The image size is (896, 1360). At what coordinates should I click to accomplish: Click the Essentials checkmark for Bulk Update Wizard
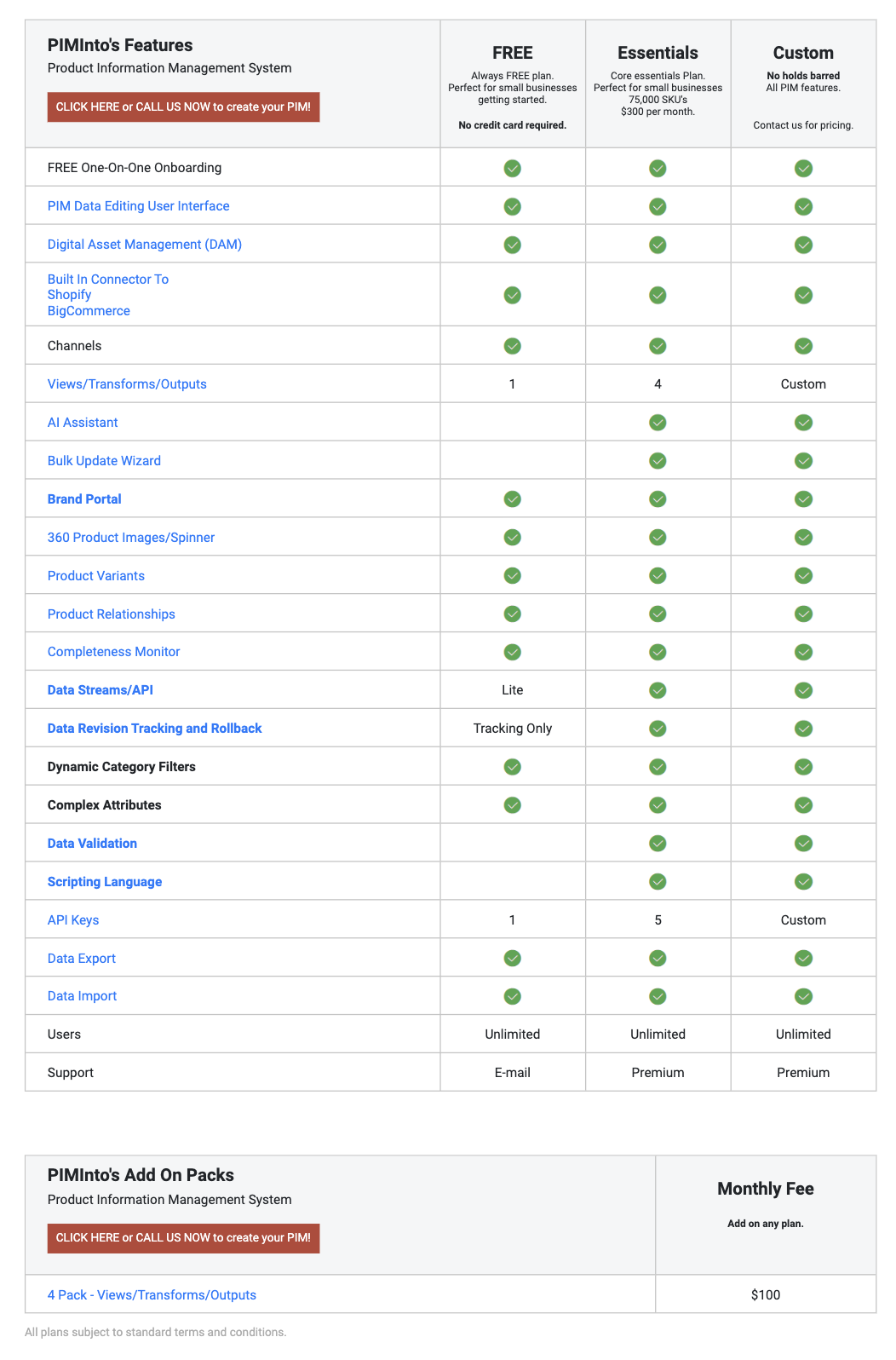click(657, 460)
